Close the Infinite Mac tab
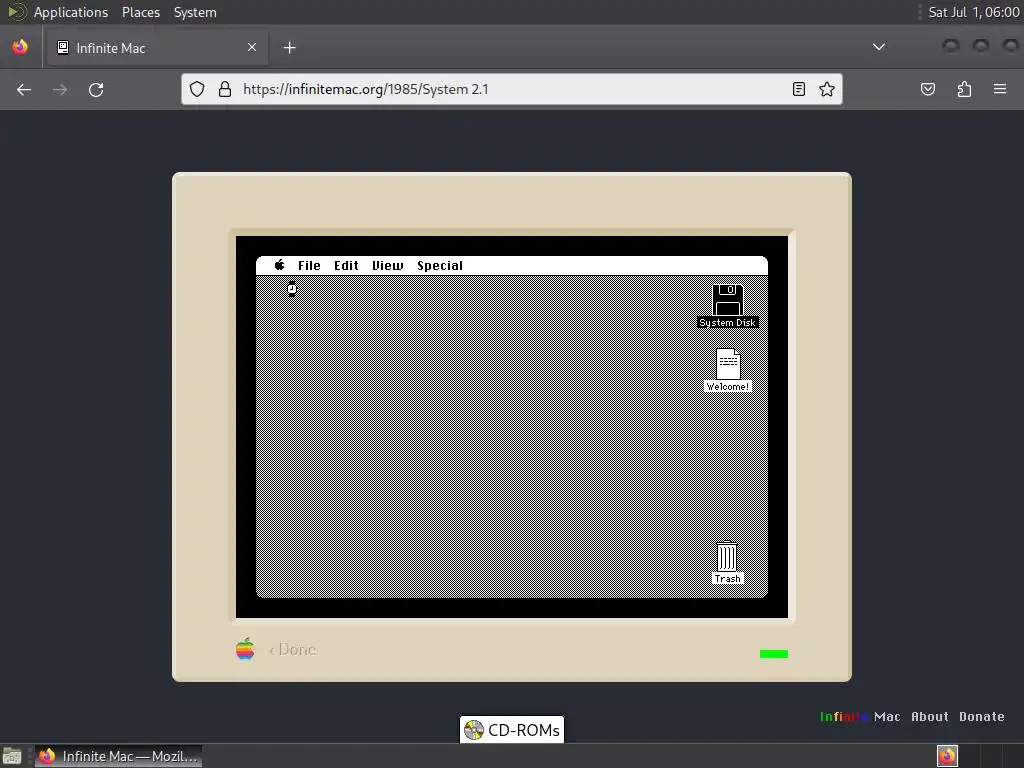Image resolution: width=1024 pixels, height=768 pixels. [x=252, y=47]
